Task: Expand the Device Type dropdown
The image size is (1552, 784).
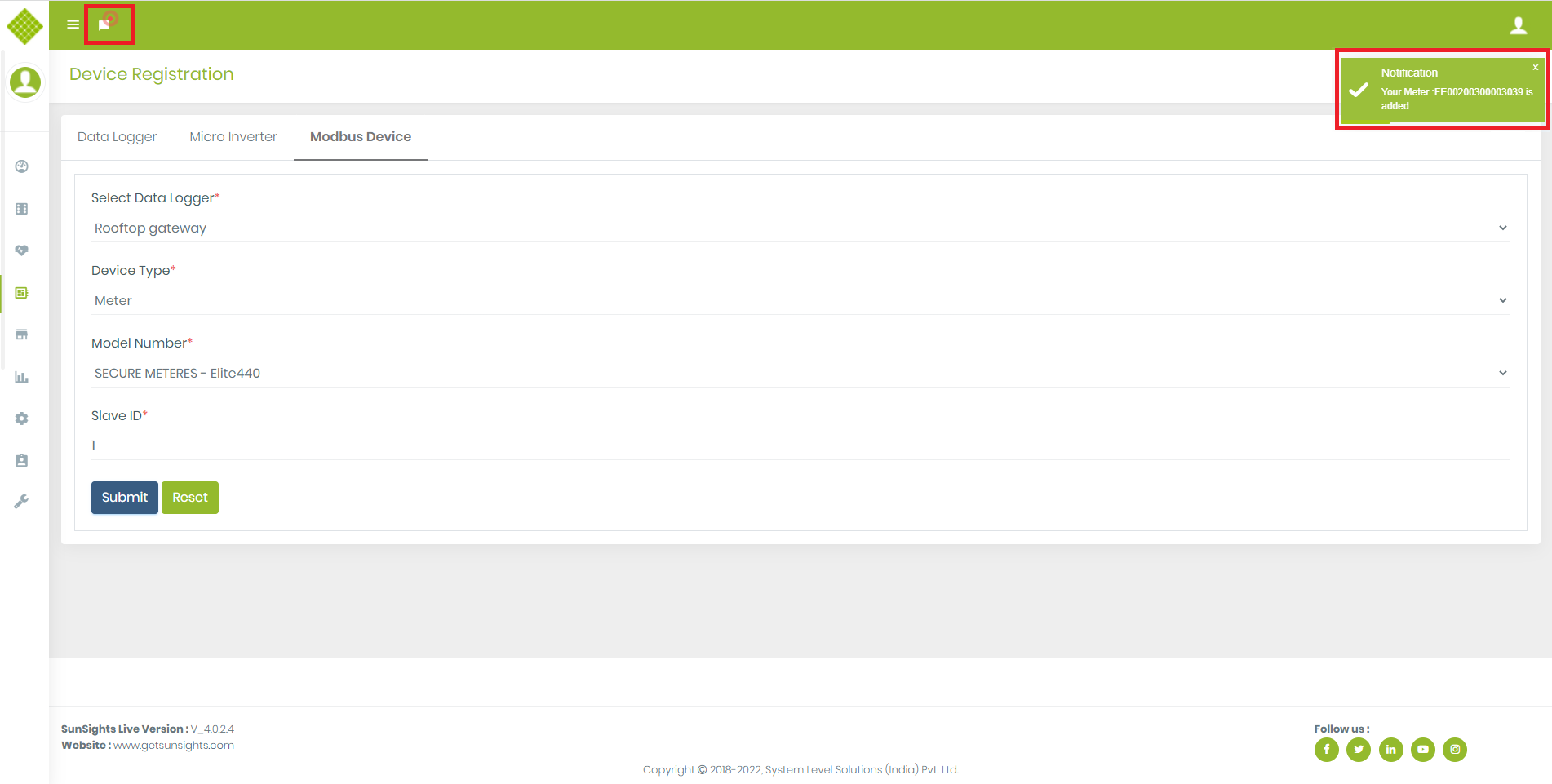Action: (x=800, y=301)
